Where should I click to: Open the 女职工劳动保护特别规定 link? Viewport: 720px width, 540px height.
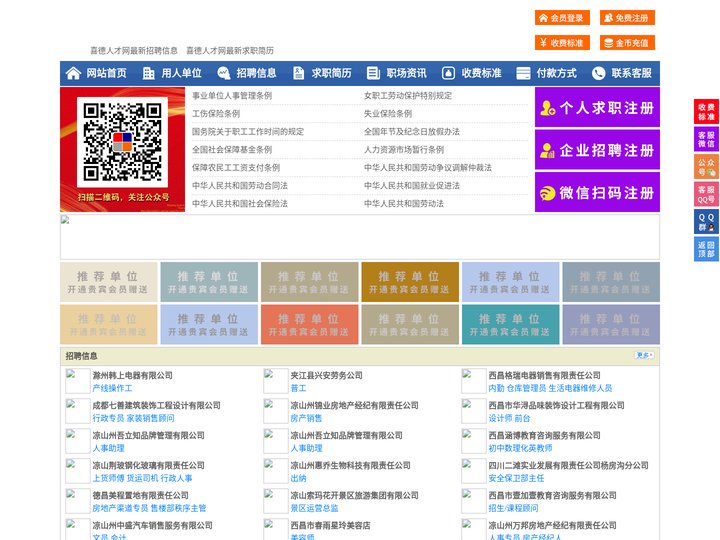(408, 96)
